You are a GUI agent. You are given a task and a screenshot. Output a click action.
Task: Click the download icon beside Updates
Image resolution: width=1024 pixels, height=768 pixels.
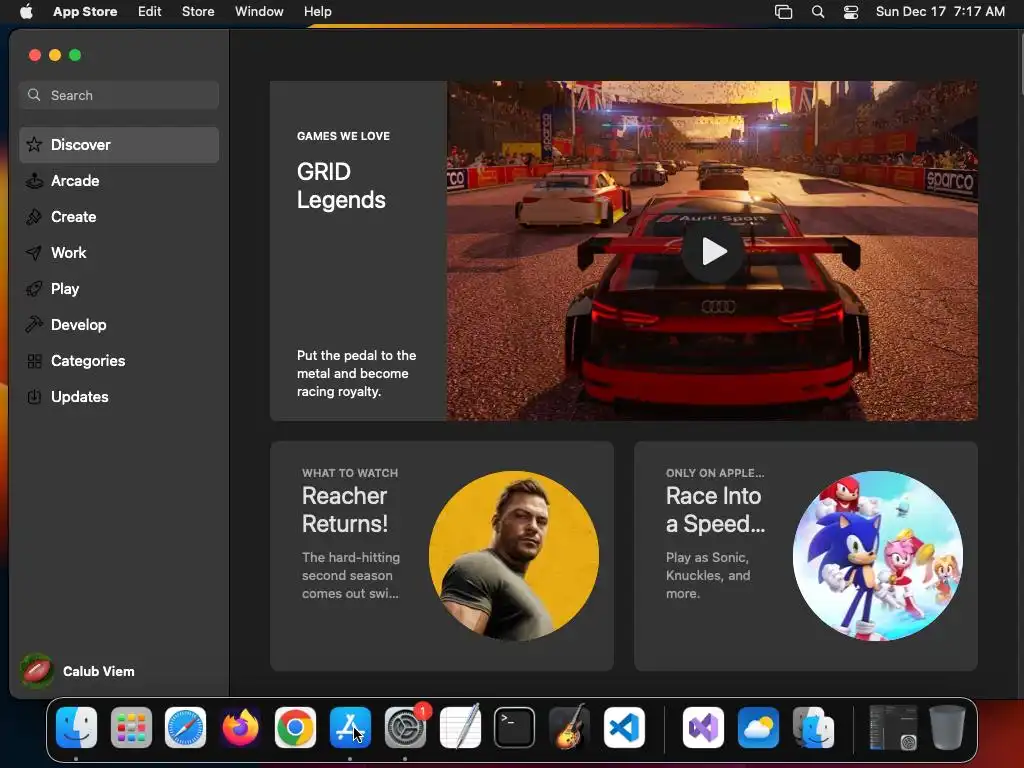34,396
